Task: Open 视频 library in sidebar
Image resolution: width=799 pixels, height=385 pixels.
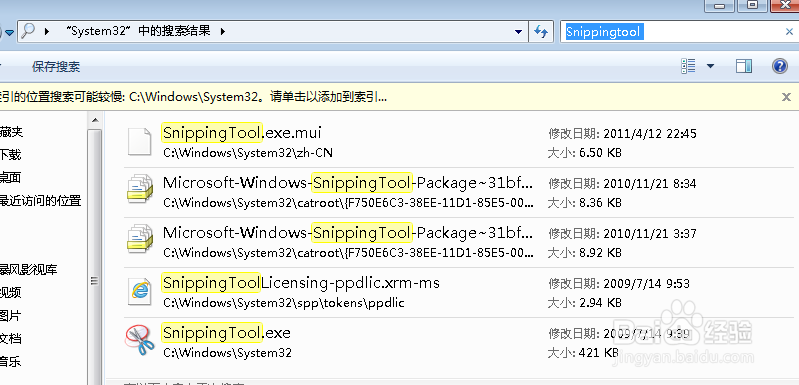Action: (x=11, y=293)
